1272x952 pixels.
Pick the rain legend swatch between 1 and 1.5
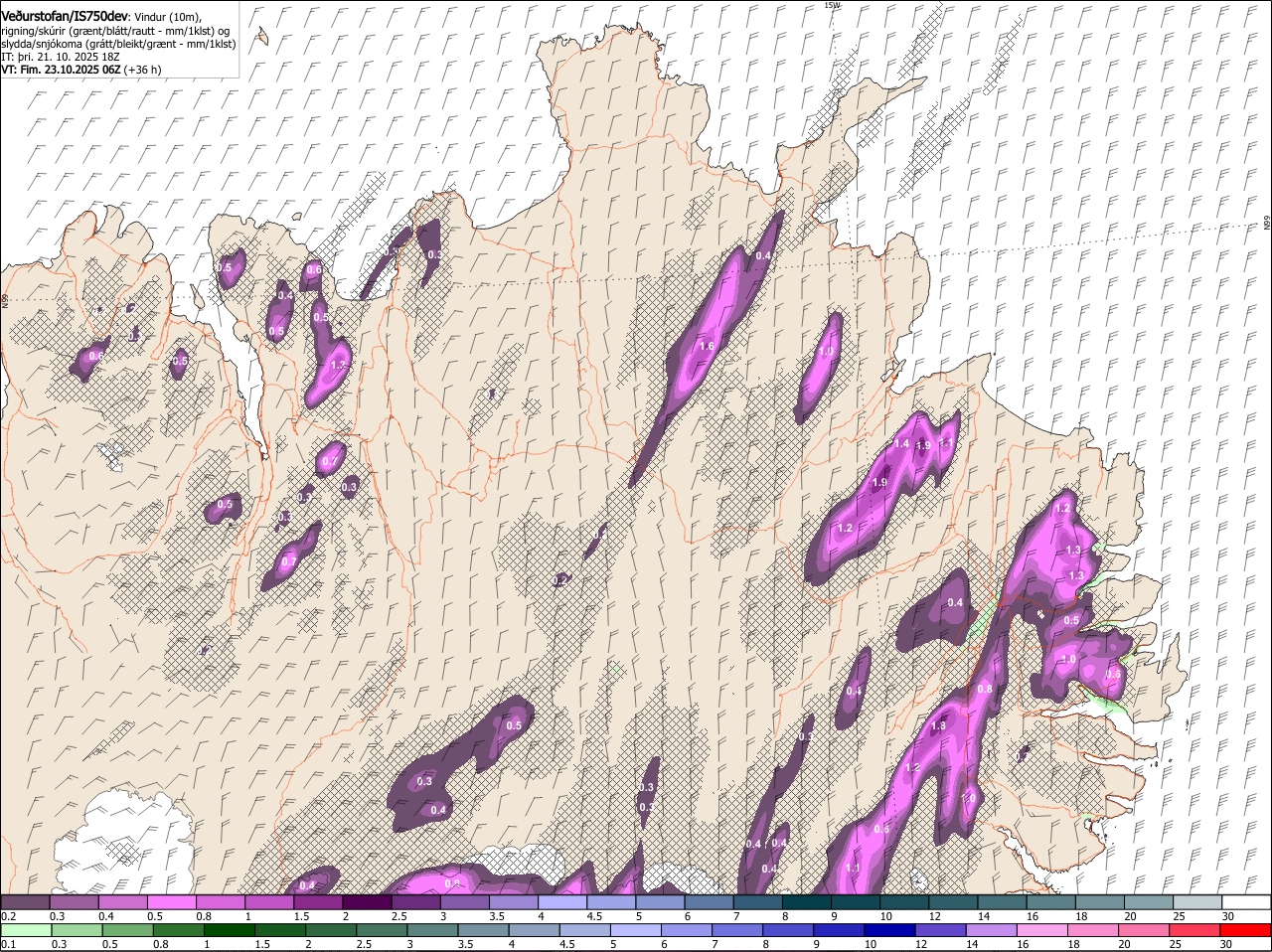pos(229,931)
